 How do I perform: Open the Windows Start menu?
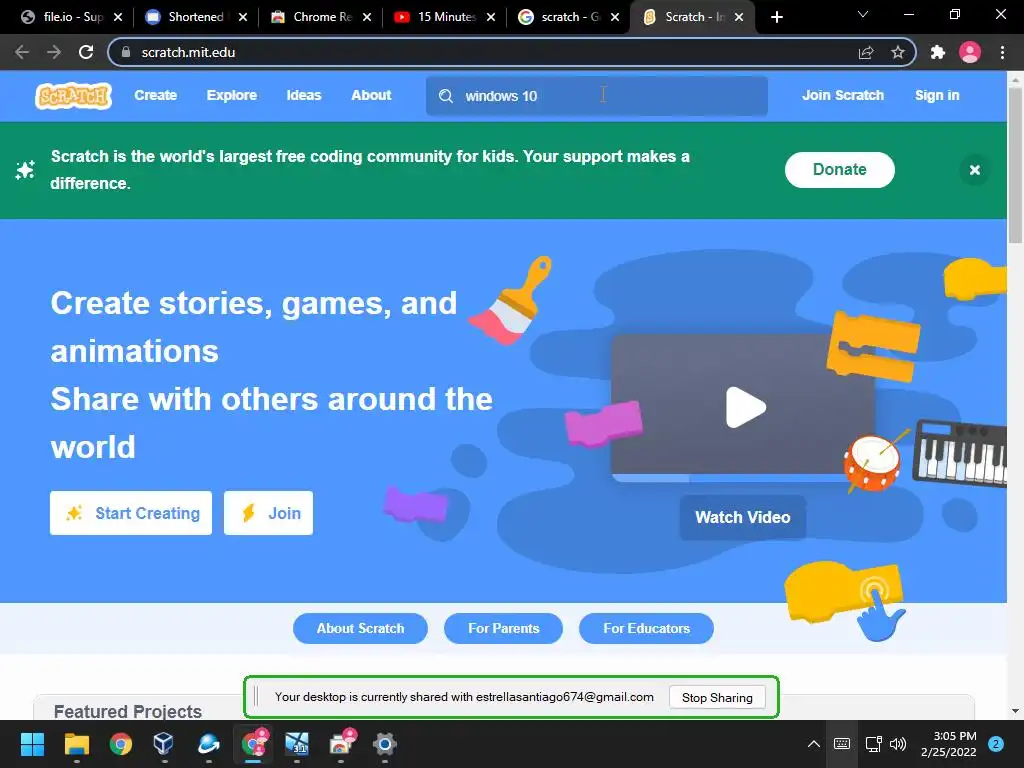[x=32, y=744]
